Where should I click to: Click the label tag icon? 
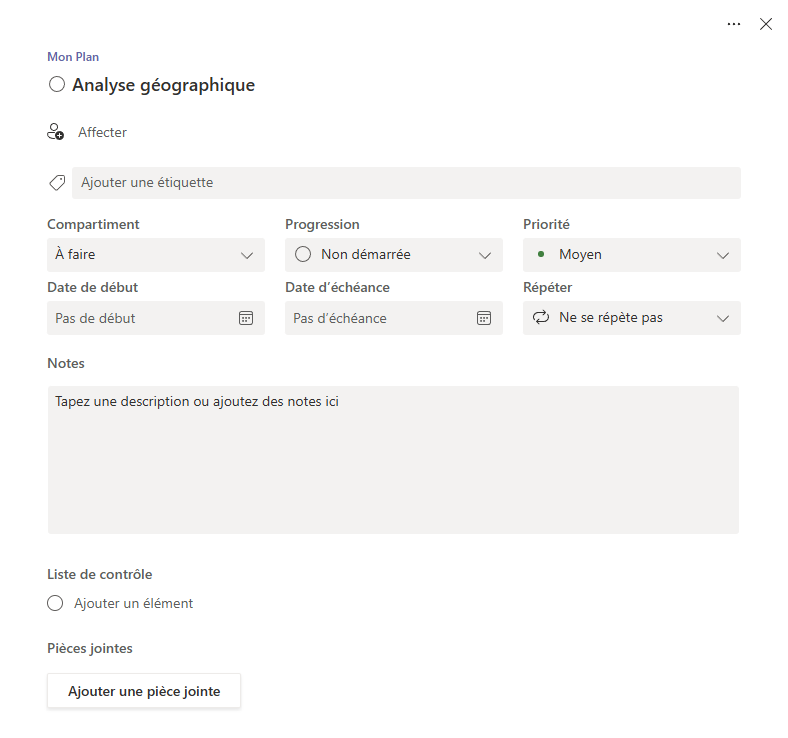[x=57, y=183]
